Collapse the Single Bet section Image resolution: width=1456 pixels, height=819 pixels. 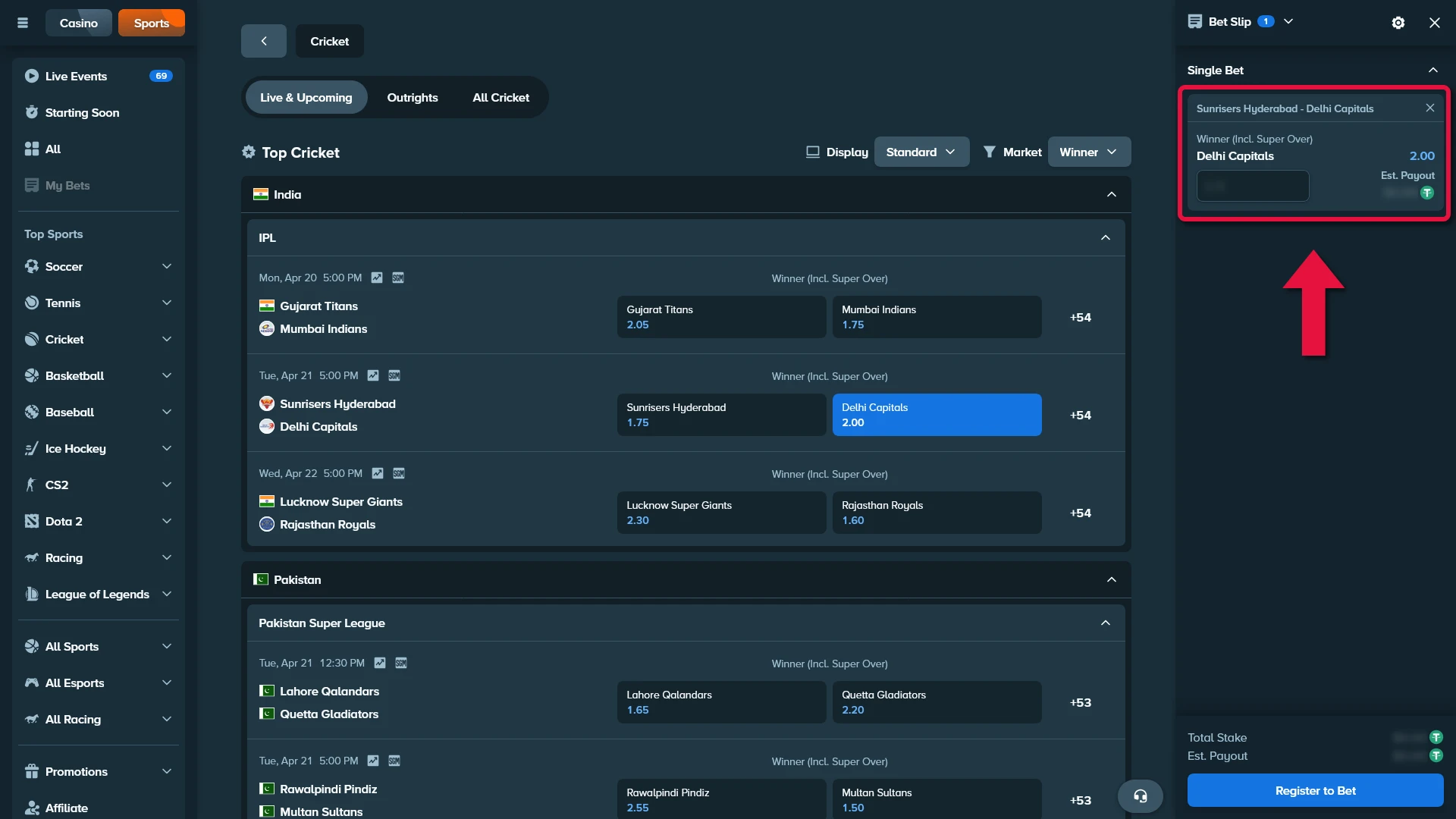1433,70
